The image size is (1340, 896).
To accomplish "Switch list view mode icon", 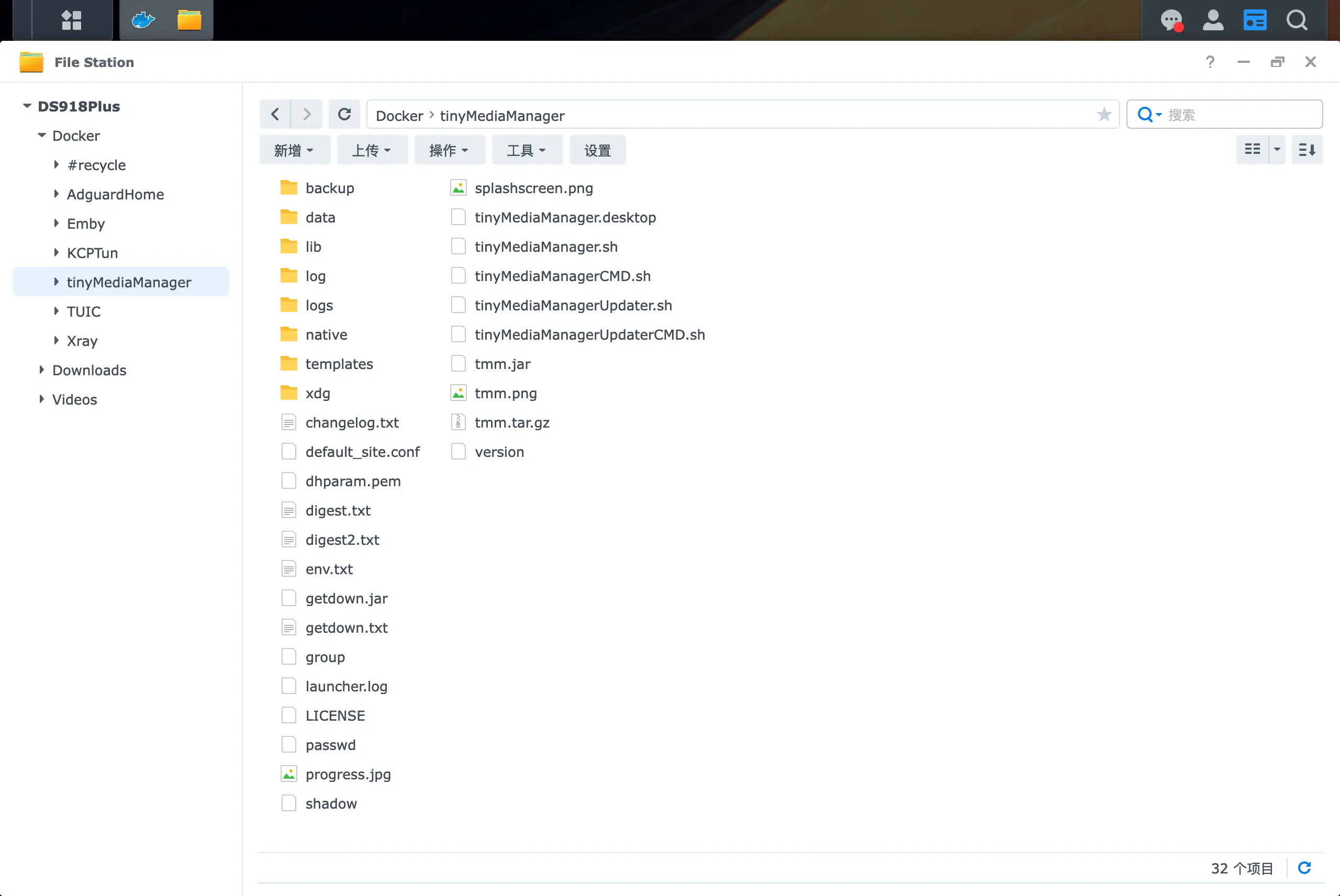I will click(1252, 150).
